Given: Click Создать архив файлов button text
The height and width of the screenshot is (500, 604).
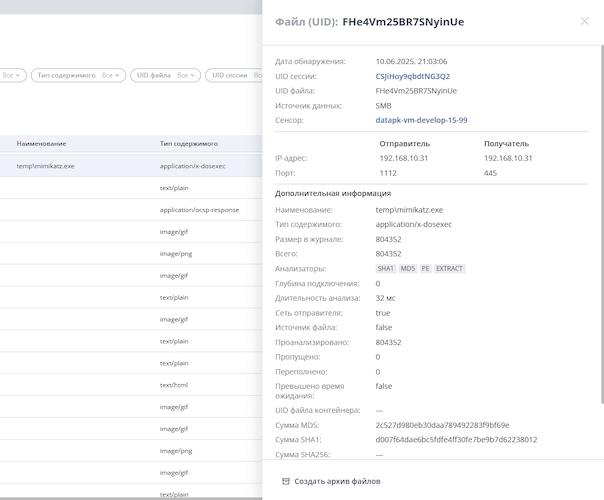Looking at the screenshot, I should click(x=337, y=481).
